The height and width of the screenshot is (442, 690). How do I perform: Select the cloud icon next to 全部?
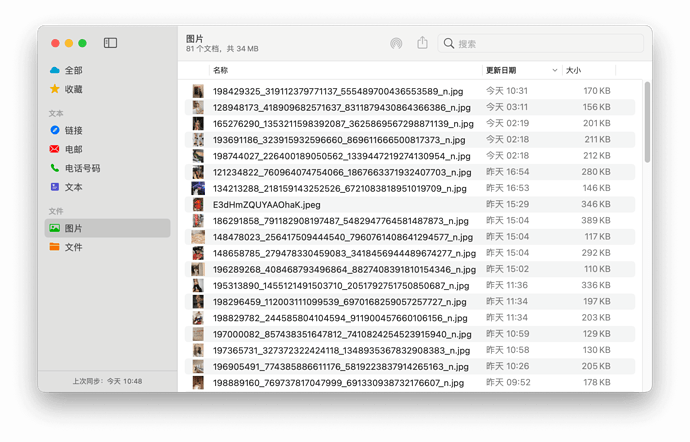point(55,70)
